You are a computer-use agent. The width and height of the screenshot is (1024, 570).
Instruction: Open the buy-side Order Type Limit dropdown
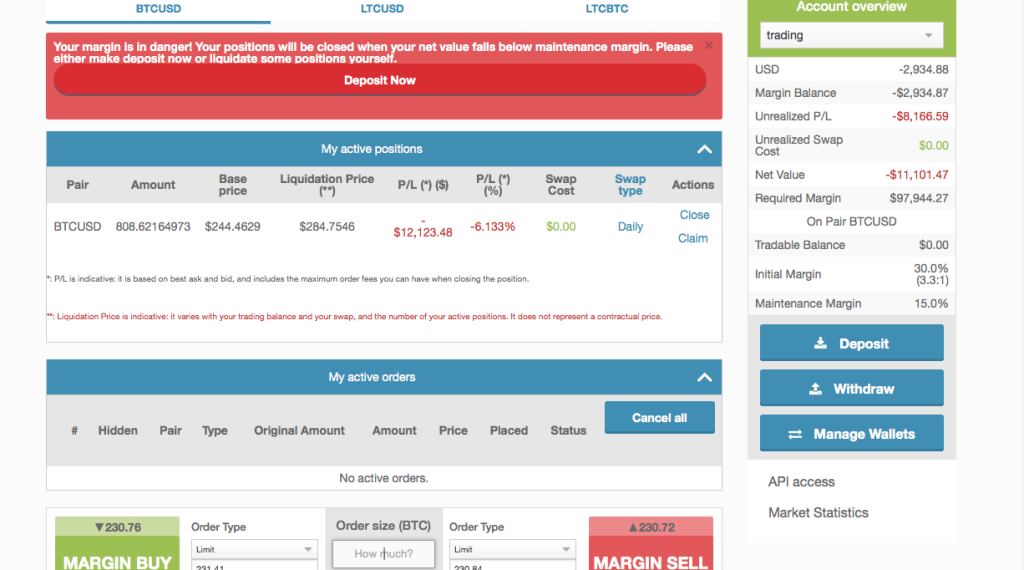(254, 550)
